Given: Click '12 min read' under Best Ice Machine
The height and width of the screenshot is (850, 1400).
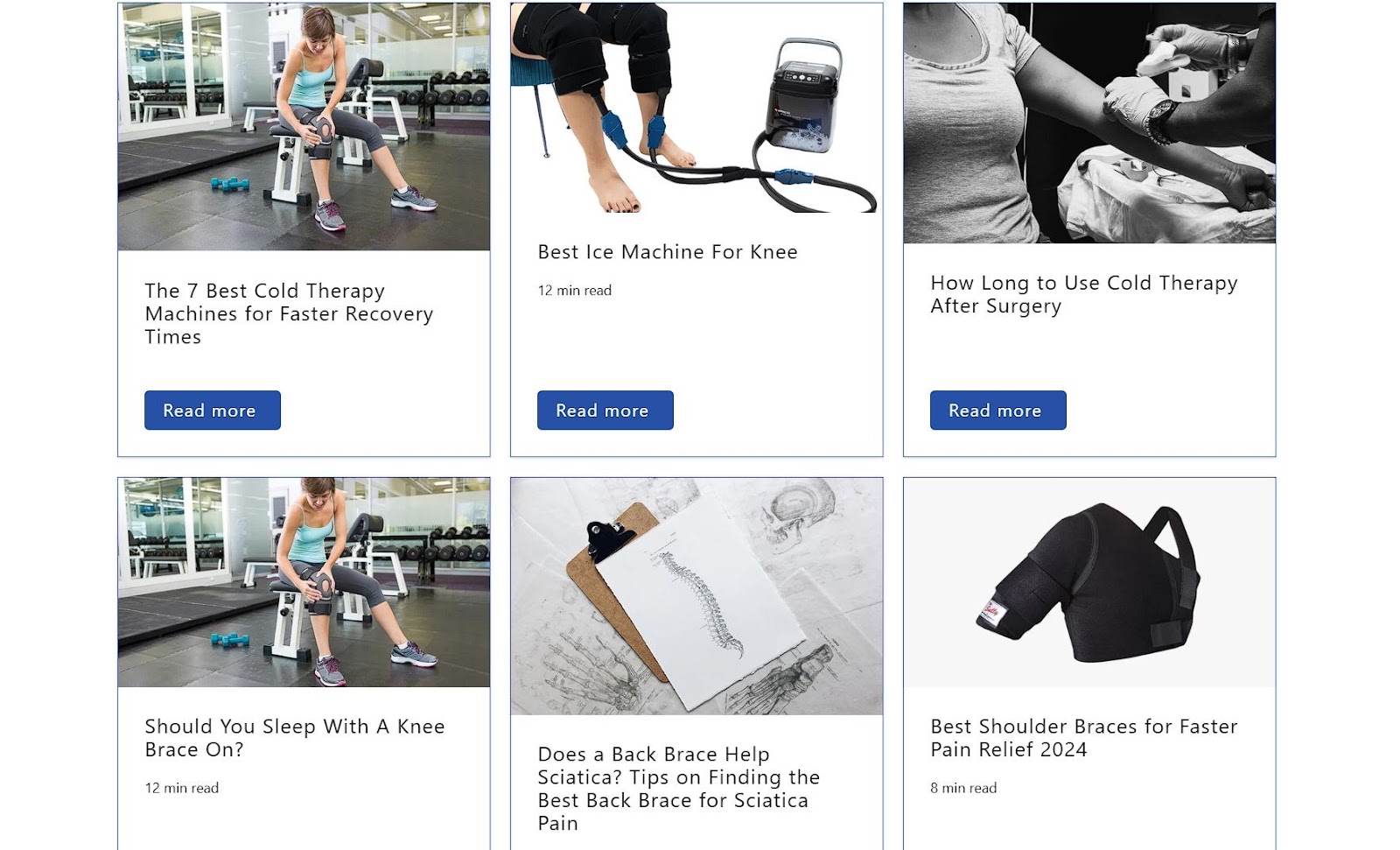Looking at the screenshot, I should click(575, 291).
